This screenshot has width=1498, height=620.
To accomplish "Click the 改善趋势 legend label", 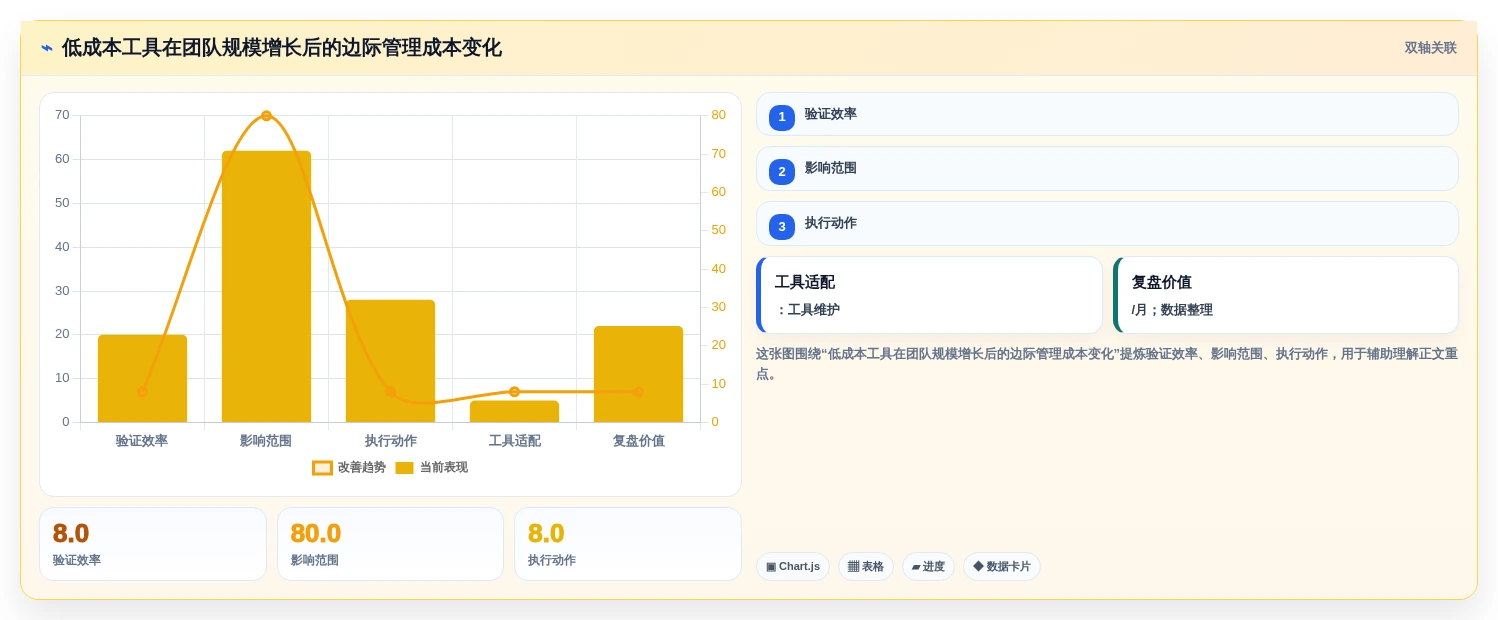I will [x=362, y=467].
